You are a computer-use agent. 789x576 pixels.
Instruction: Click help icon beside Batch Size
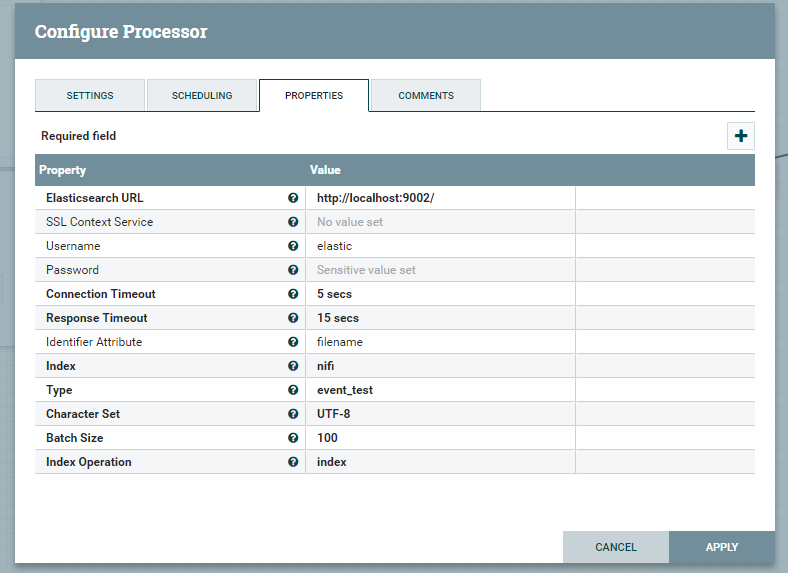pyautogui.click(x=293, y=438)
